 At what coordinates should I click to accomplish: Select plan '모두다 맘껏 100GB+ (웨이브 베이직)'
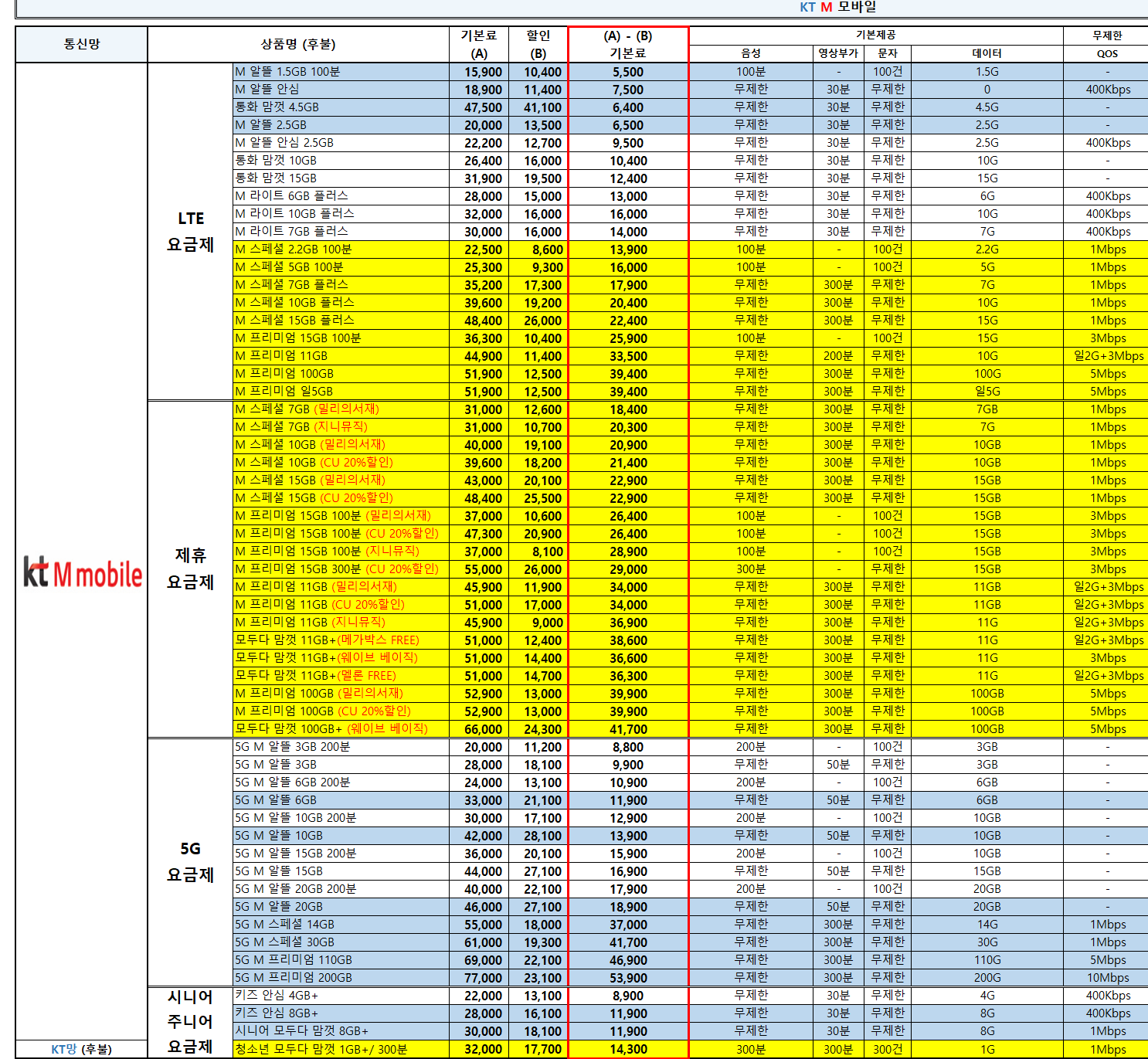click(x=341, y=729)
